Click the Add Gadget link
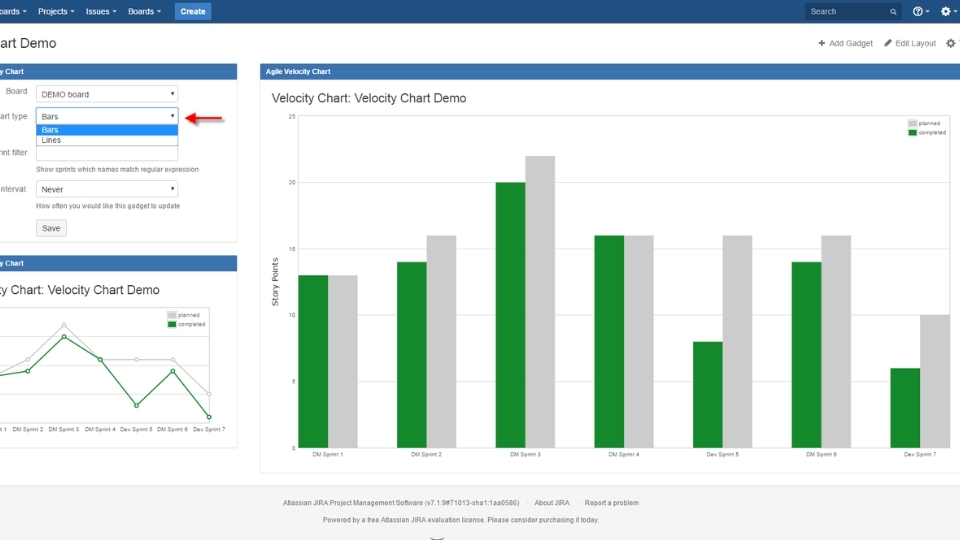 [846, 43]
